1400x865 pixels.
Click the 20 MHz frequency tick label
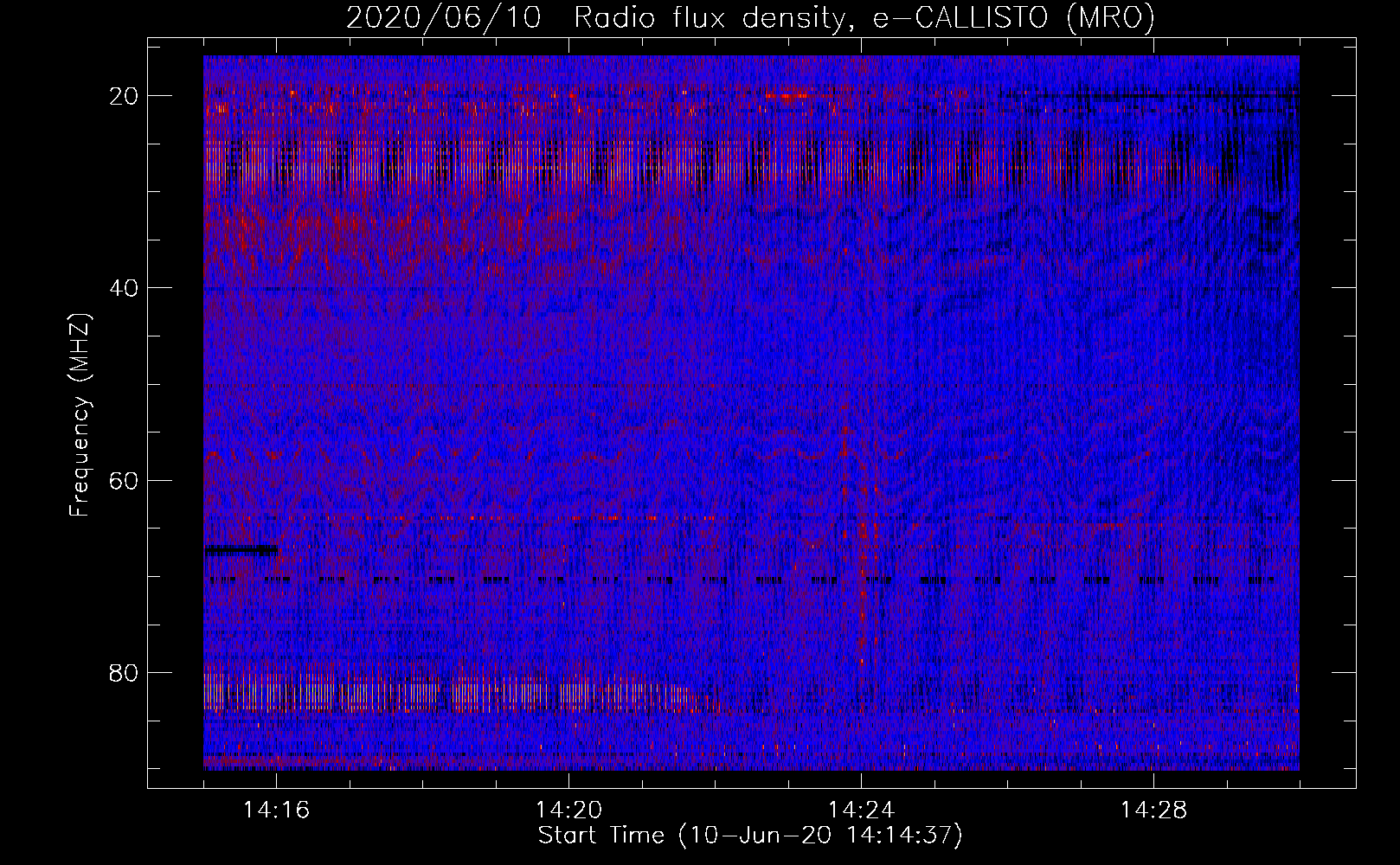pos(124,96)
